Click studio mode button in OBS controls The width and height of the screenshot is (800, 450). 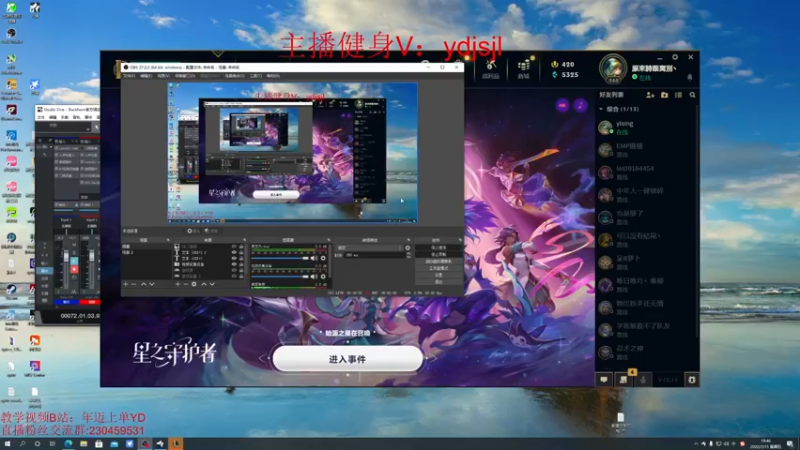[x=438, y=268]
